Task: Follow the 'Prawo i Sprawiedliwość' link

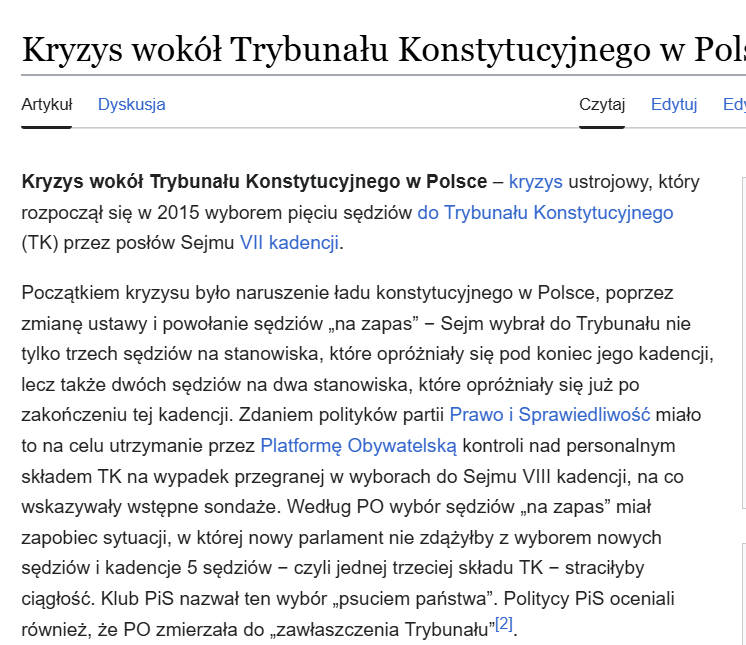Action: click(x=550, y=415)
